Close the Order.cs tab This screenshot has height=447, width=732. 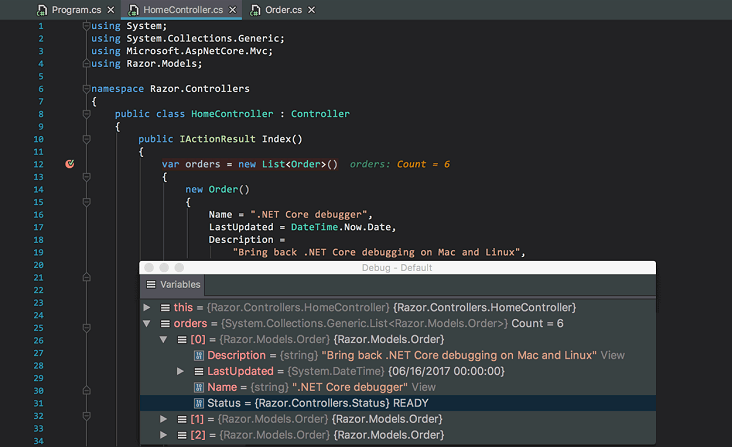tap(311, 10)
